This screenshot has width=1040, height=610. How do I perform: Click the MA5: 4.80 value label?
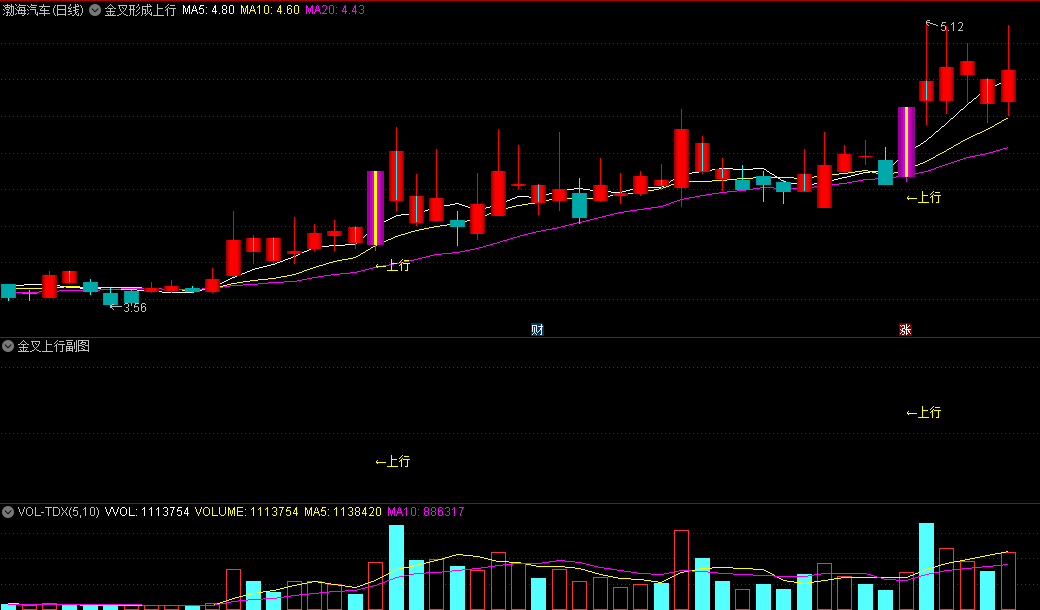(x=208, y=10)
